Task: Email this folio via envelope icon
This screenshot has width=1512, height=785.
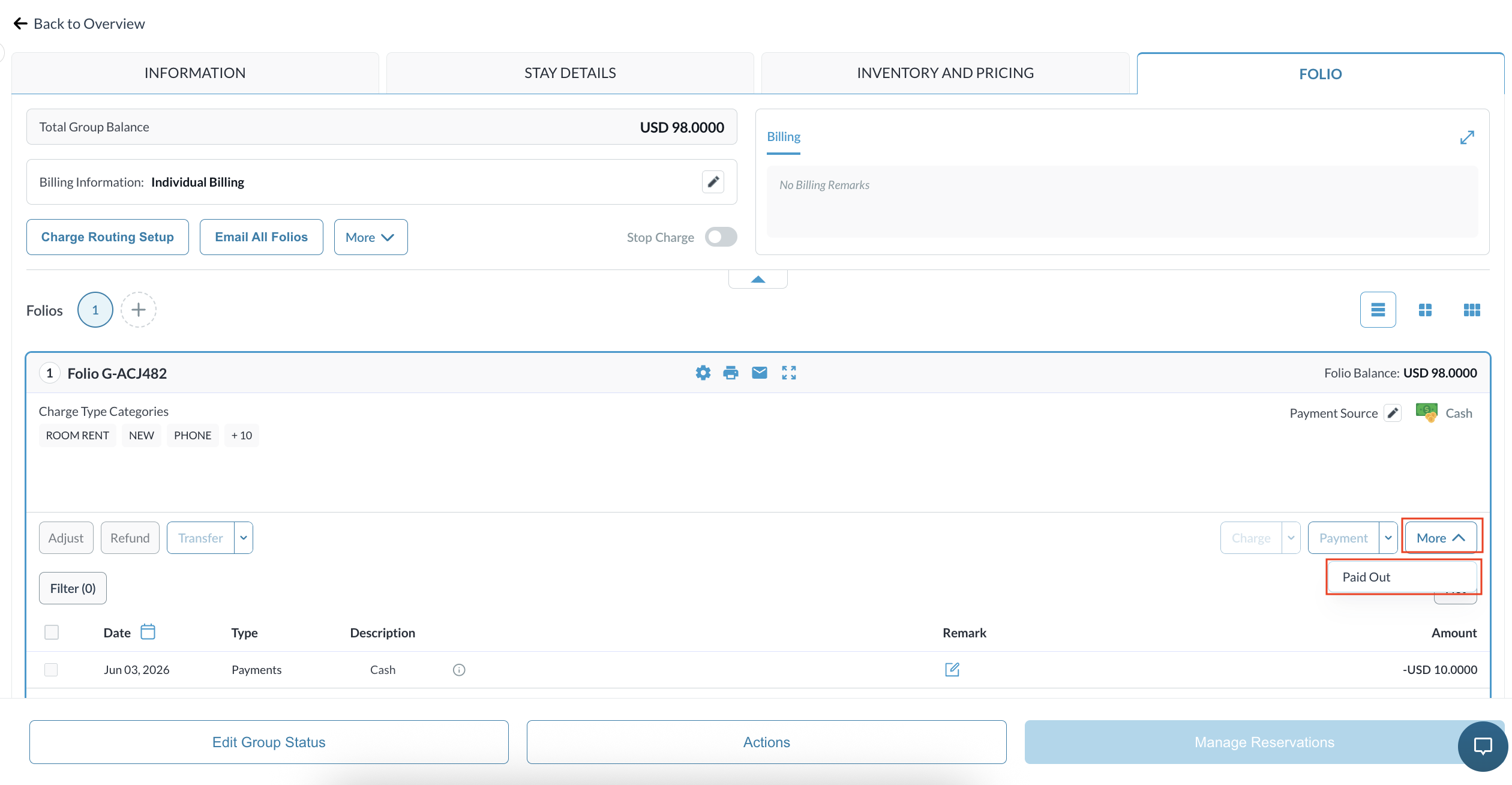Action: [759, 373]
